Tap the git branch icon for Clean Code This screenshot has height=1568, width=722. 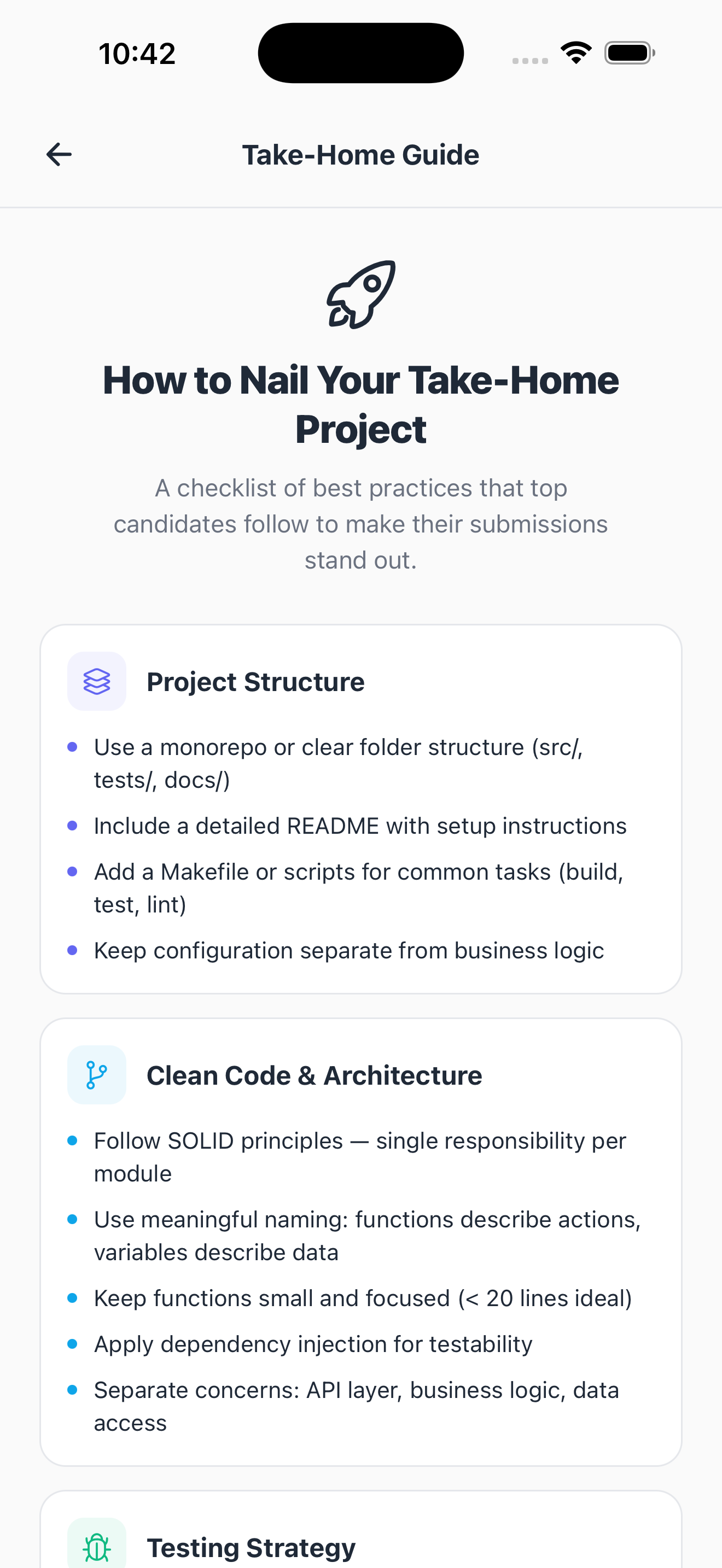[x=97, y=1074]
